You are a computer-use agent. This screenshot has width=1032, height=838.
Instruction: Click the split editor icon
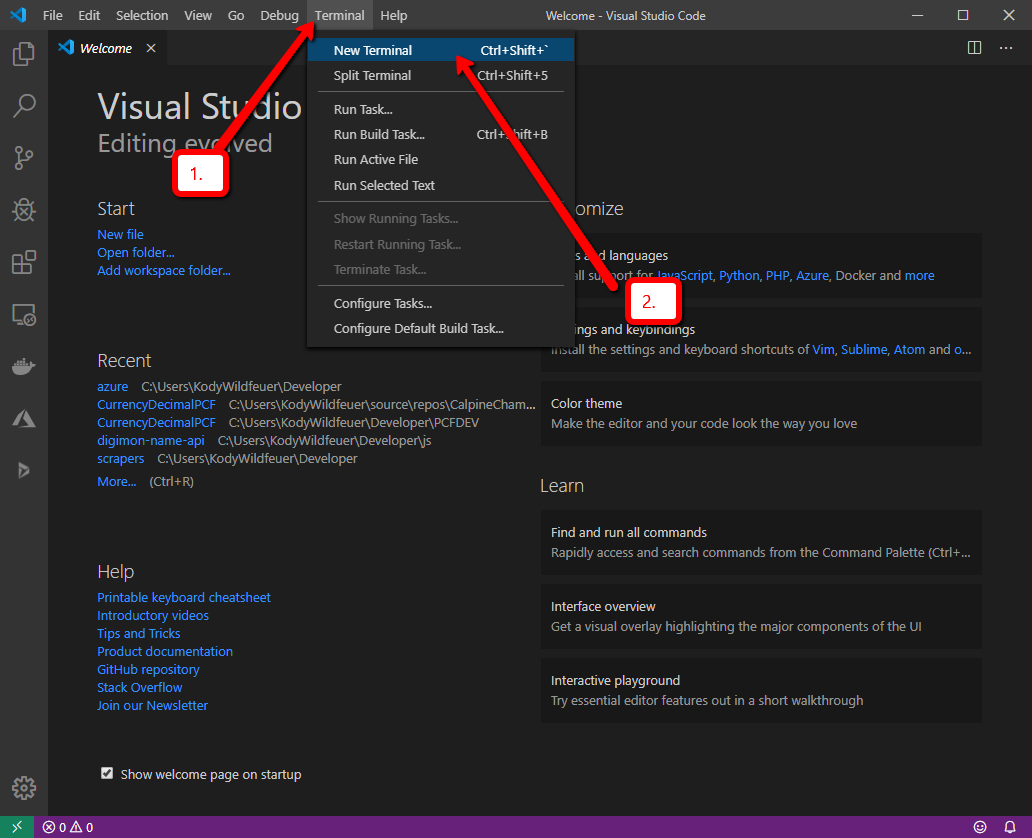[975, 48]
